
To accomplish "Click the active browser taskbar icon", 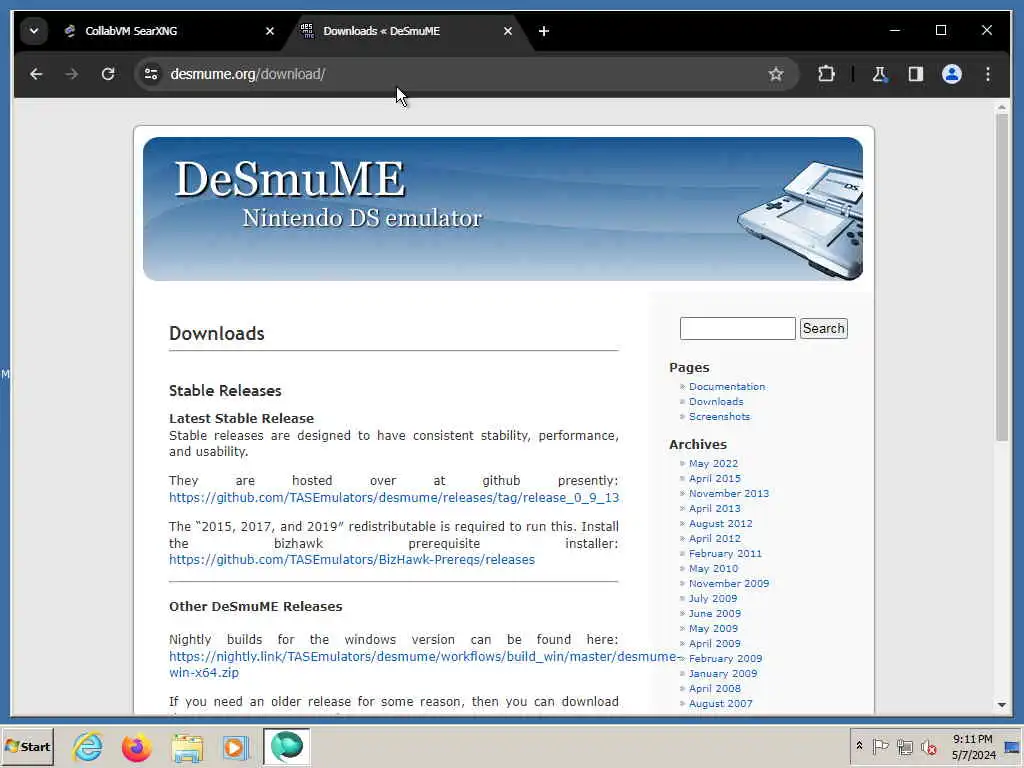I will 287,746.
